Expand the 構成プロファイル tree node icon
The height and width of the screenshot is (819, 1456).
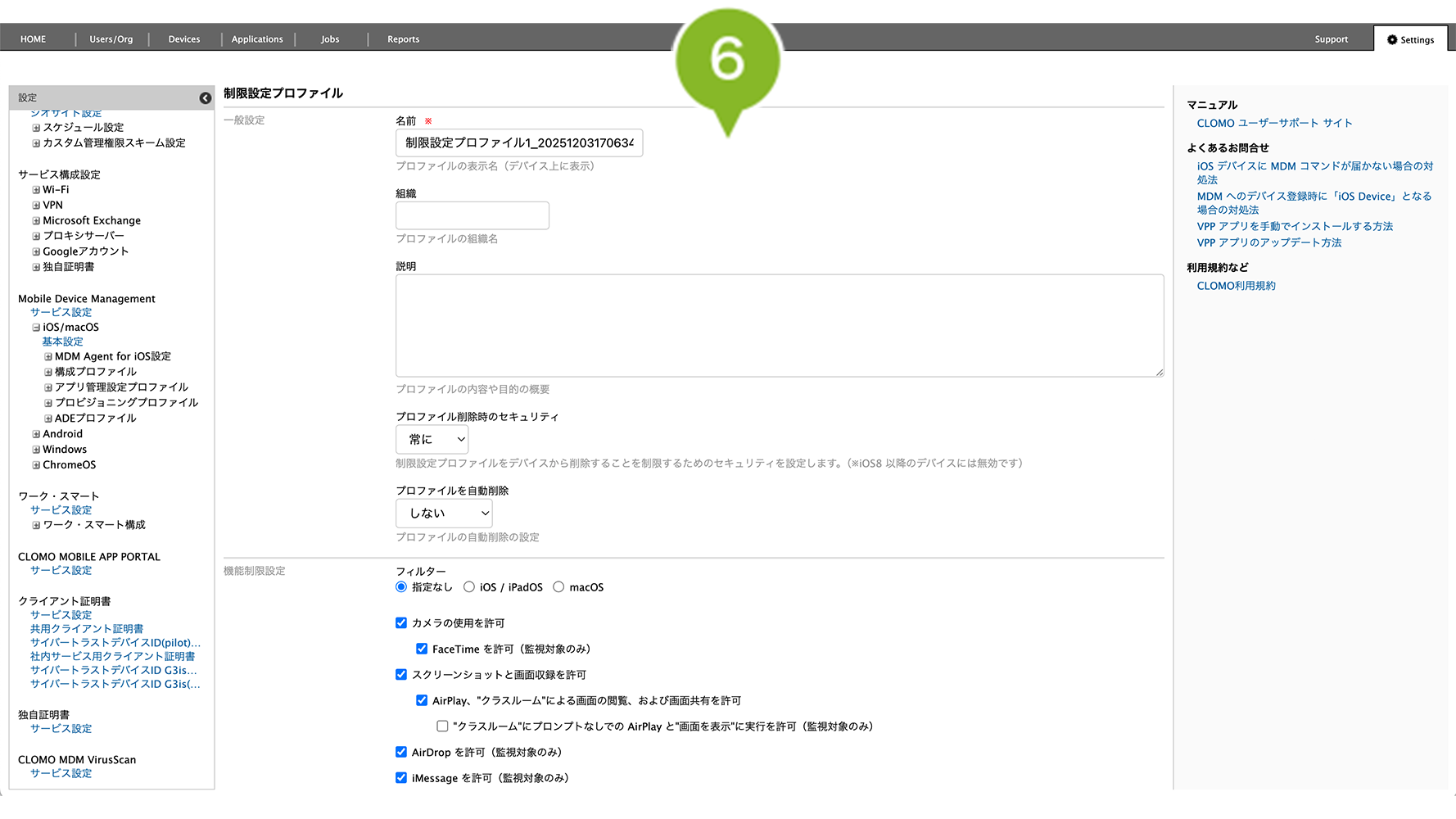tap(48, 372)
